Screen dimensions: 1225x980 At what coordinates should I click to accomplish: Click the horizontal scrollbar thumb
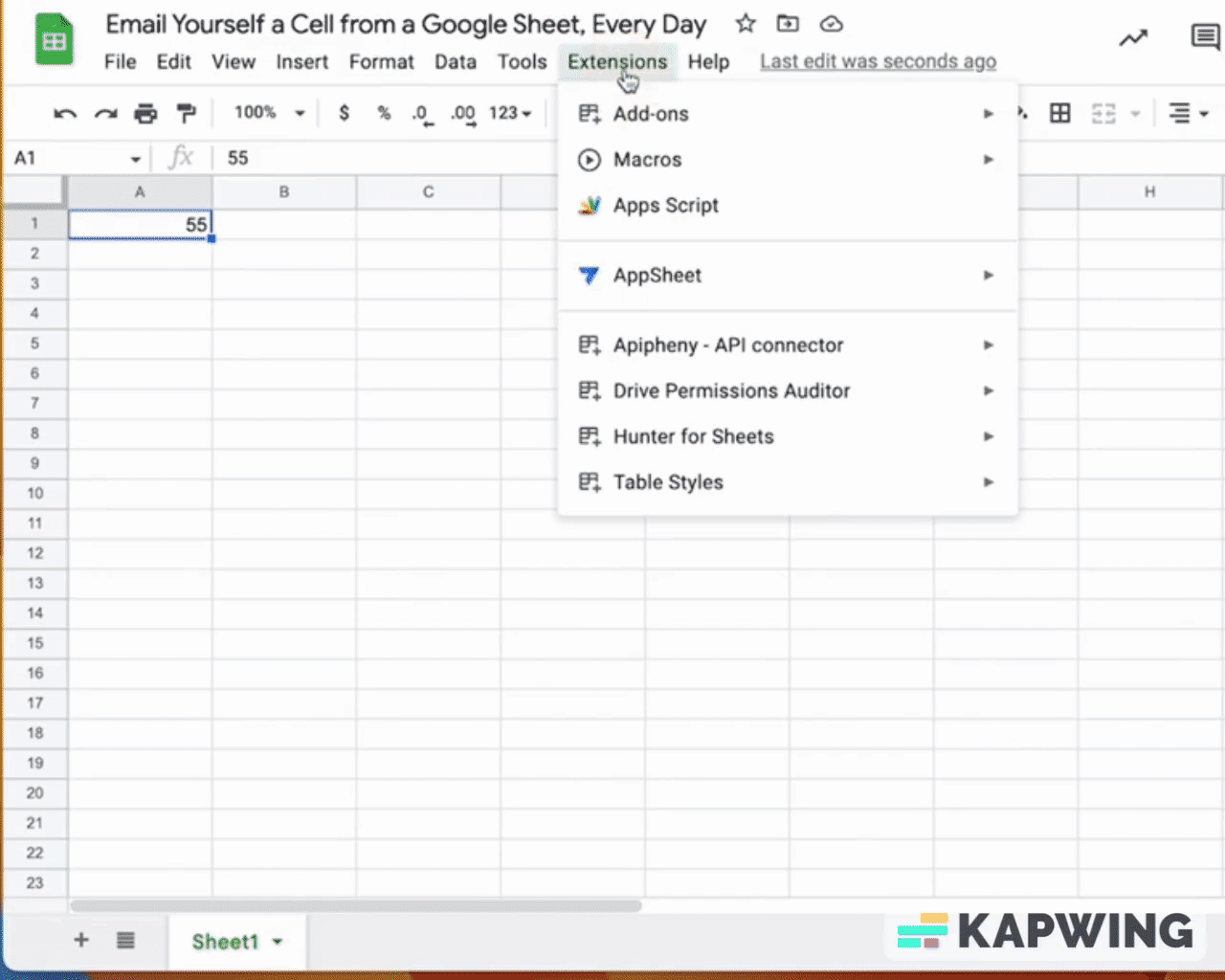(356, 905)
